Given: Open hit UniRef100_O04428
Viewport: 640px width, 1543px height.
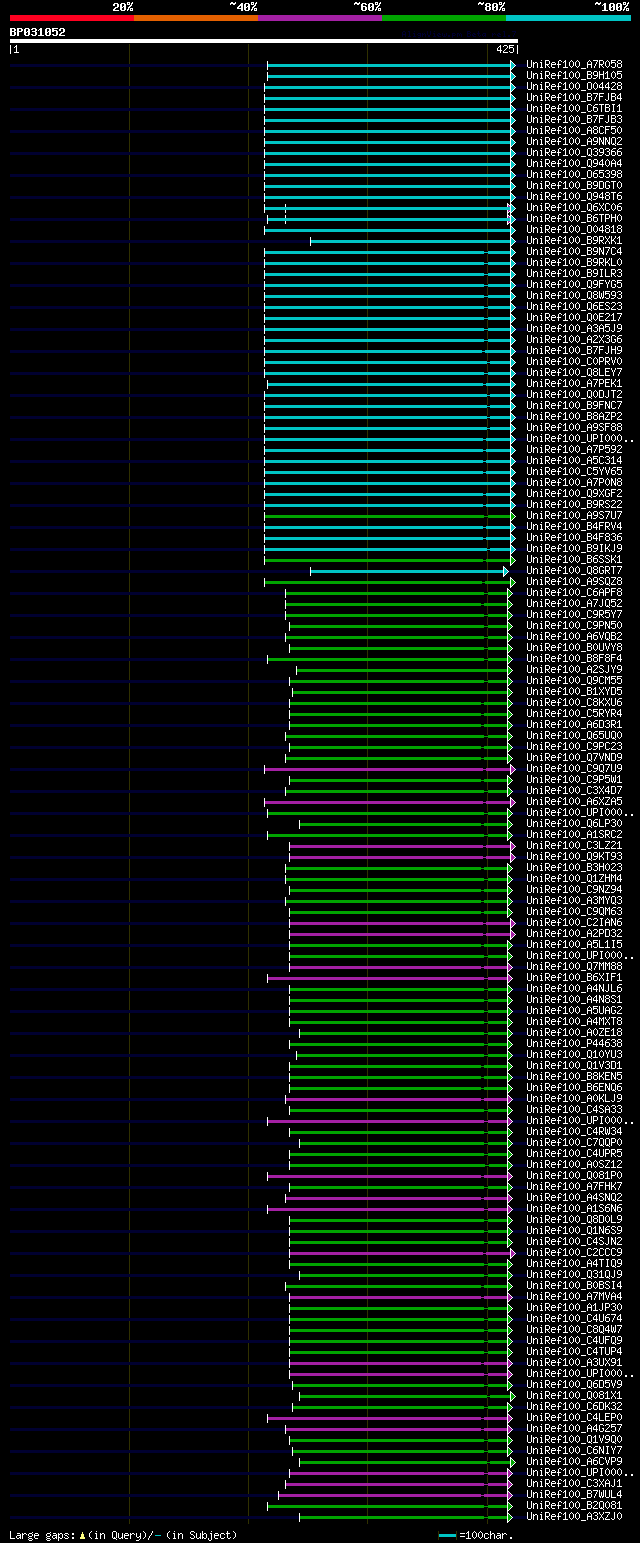Looking at the screenshot, I should click(x=574, y=86).
